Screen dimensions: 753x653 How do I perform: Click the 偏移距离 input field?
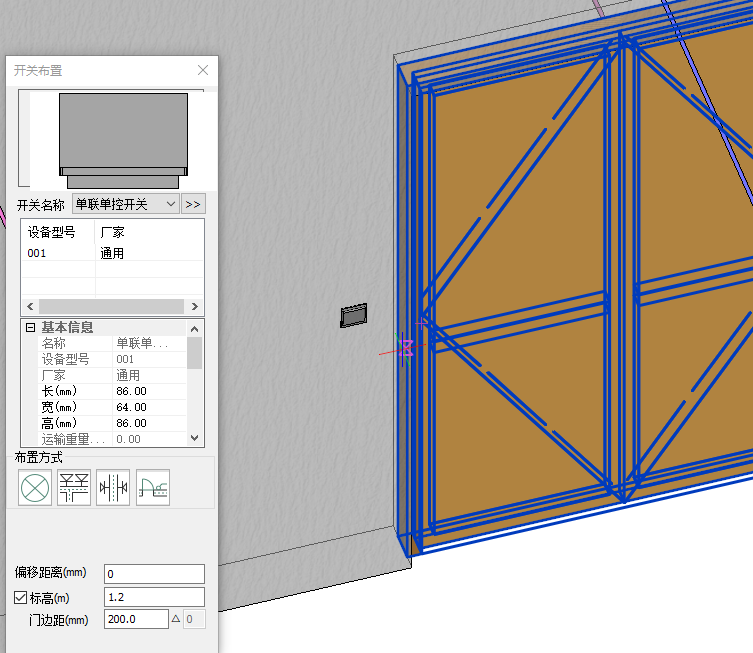click(x=154, y=574)
